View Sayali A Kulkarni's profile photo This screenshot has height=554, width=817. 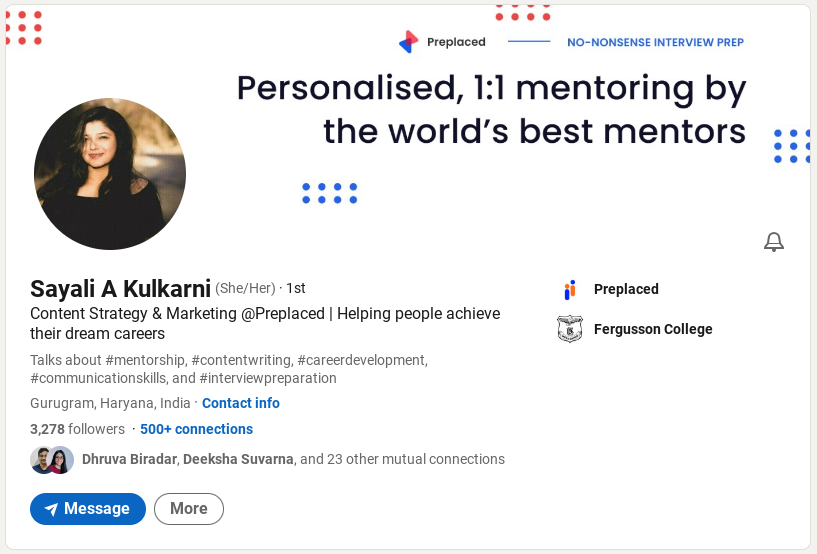110,174
